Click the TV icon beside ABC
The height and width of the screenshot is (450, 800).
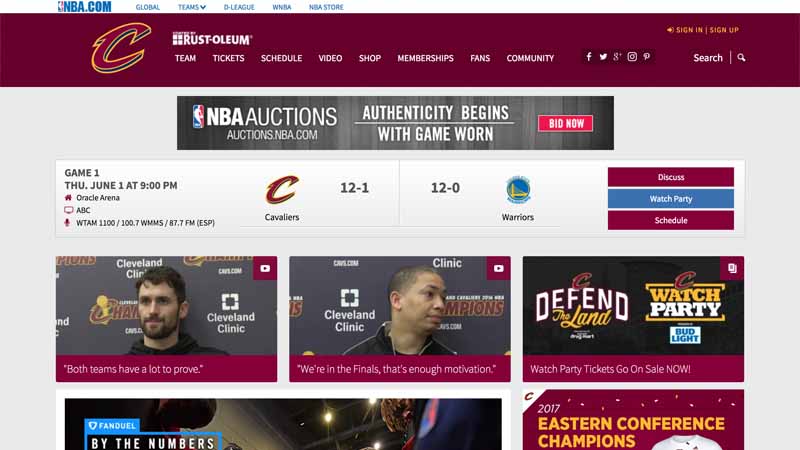tap(68, 210)
